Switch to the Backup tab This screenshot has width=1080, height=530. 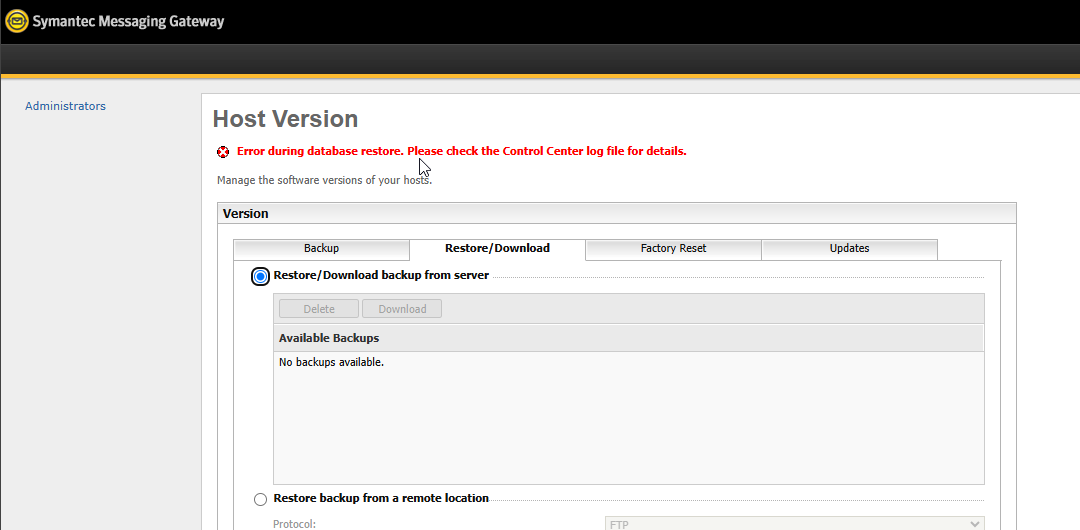[x=322, y=249]
